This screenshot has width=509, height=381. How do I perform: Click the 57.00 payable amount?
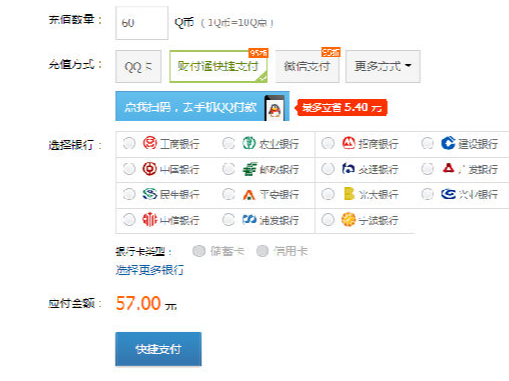[138, 303]
